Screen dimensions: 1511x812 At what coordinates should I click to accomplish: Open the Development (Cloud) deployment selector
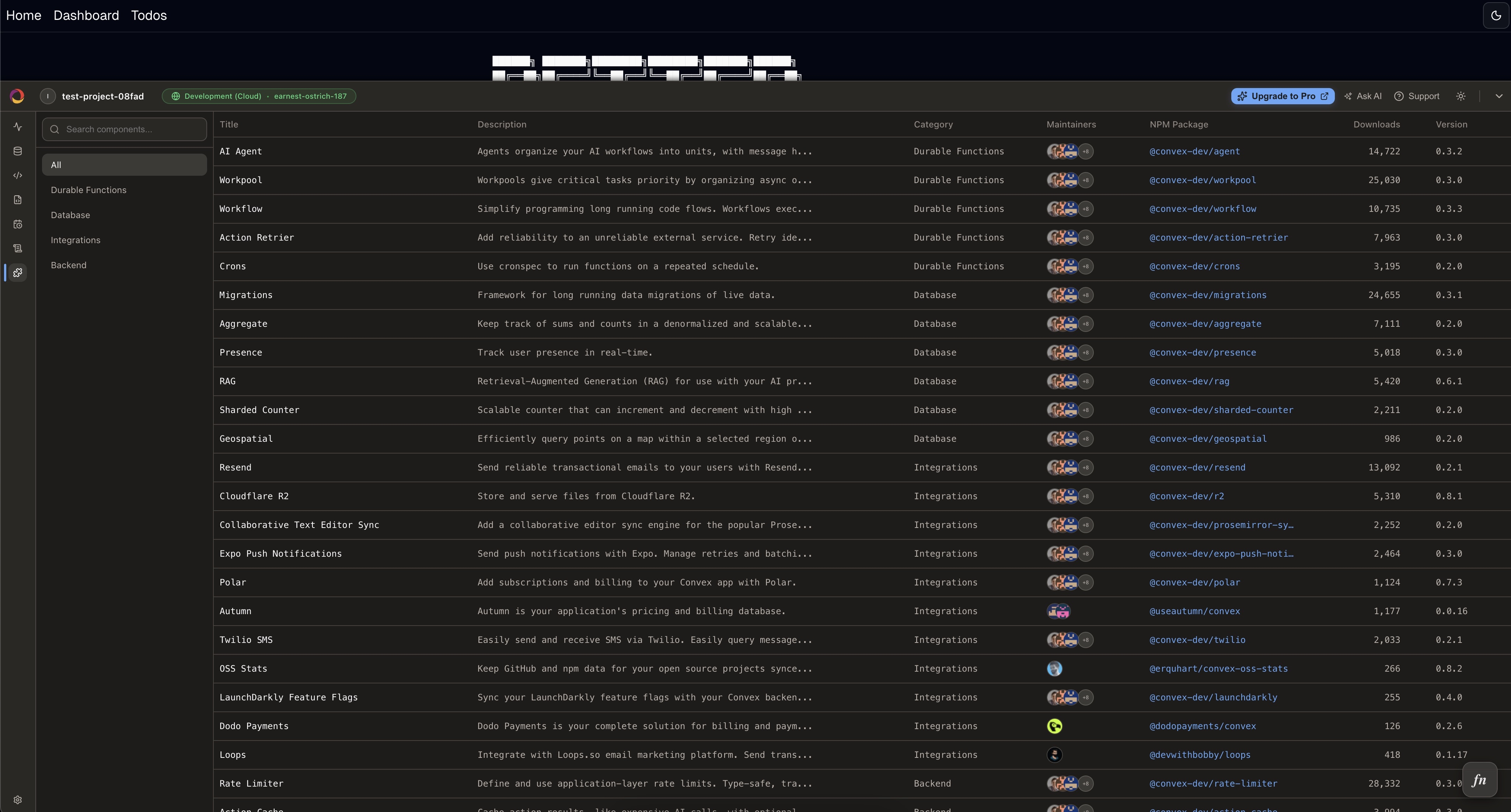coord(259,96)
